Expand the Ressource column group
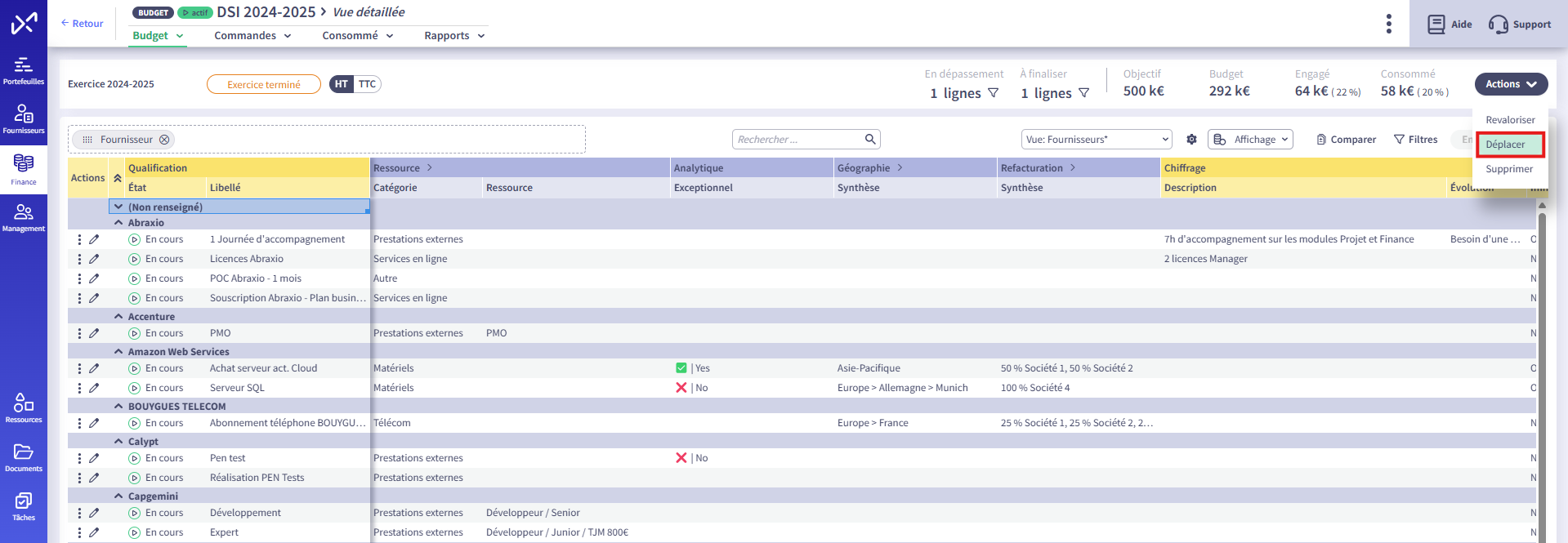Viewport: 1568px width, 543px height. [430, 168]
